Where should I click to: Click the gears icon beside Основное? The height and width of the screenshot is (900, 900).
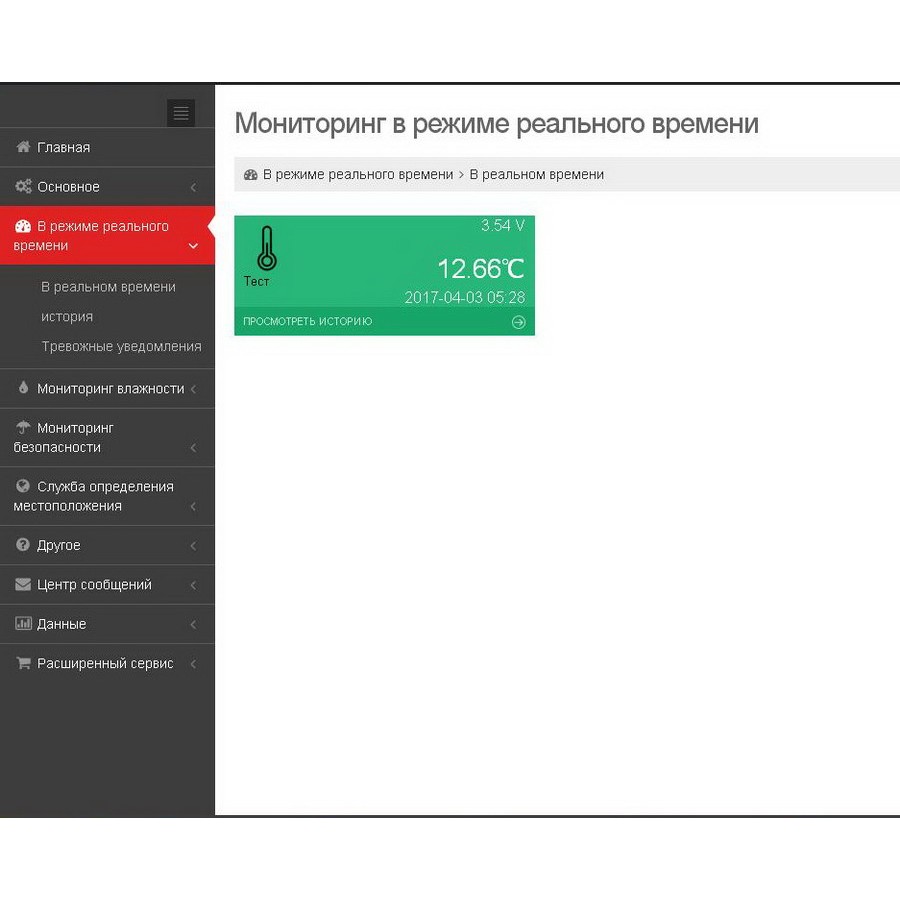[x=23, y=187]
